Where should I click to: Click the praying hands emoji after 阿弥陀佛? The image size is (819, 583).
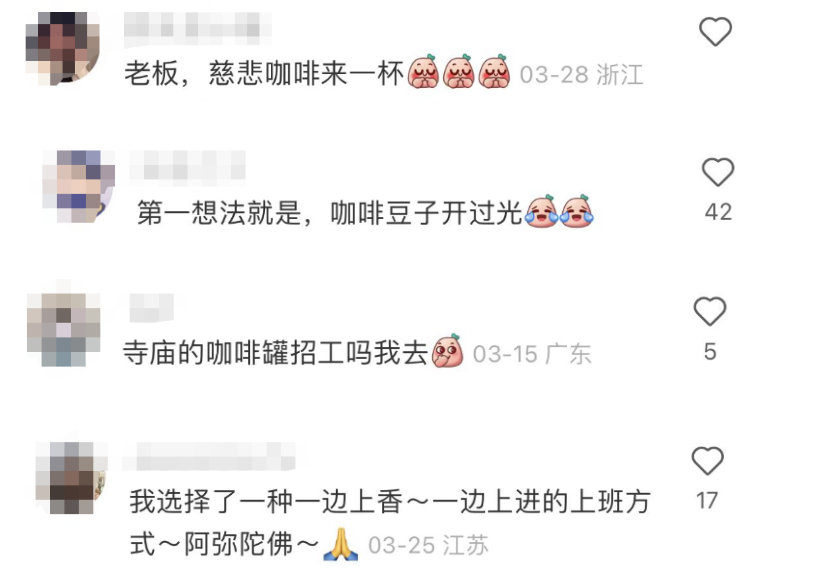(x=341, y=545)
